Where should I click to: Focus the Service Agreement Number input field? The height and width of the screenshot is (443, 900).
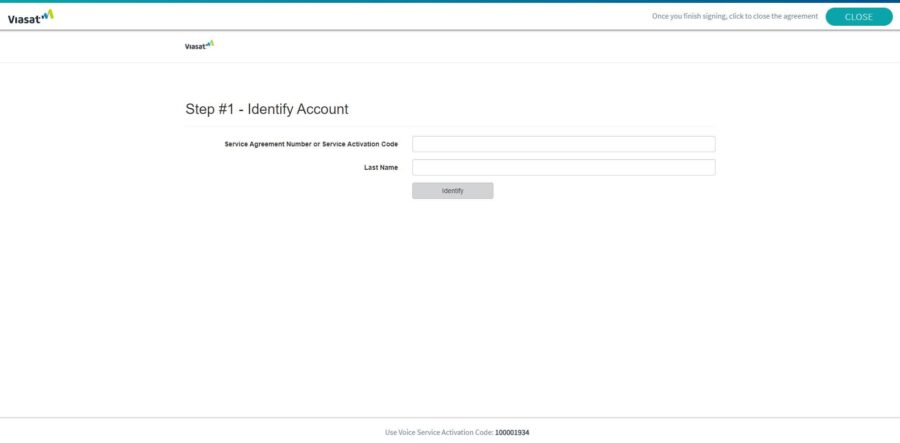click(x=564, y=144)
